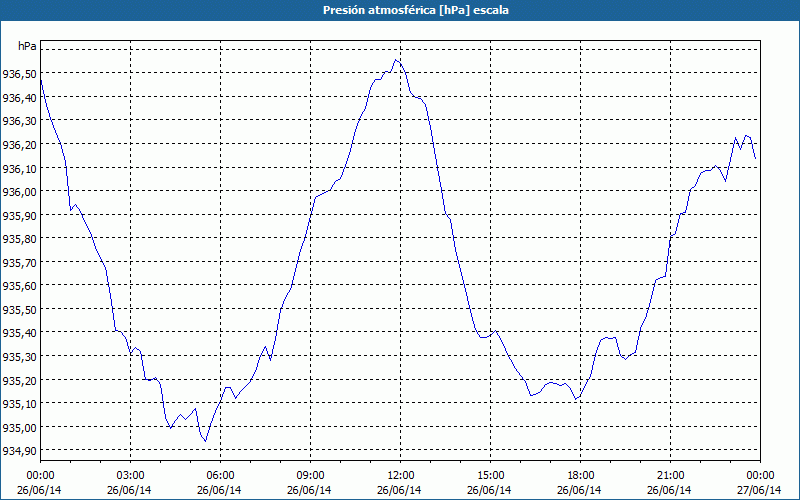The height and width of the screenshot is (500, 800).
Task: Click the "936,30" y-axis value
Action: 19,121
